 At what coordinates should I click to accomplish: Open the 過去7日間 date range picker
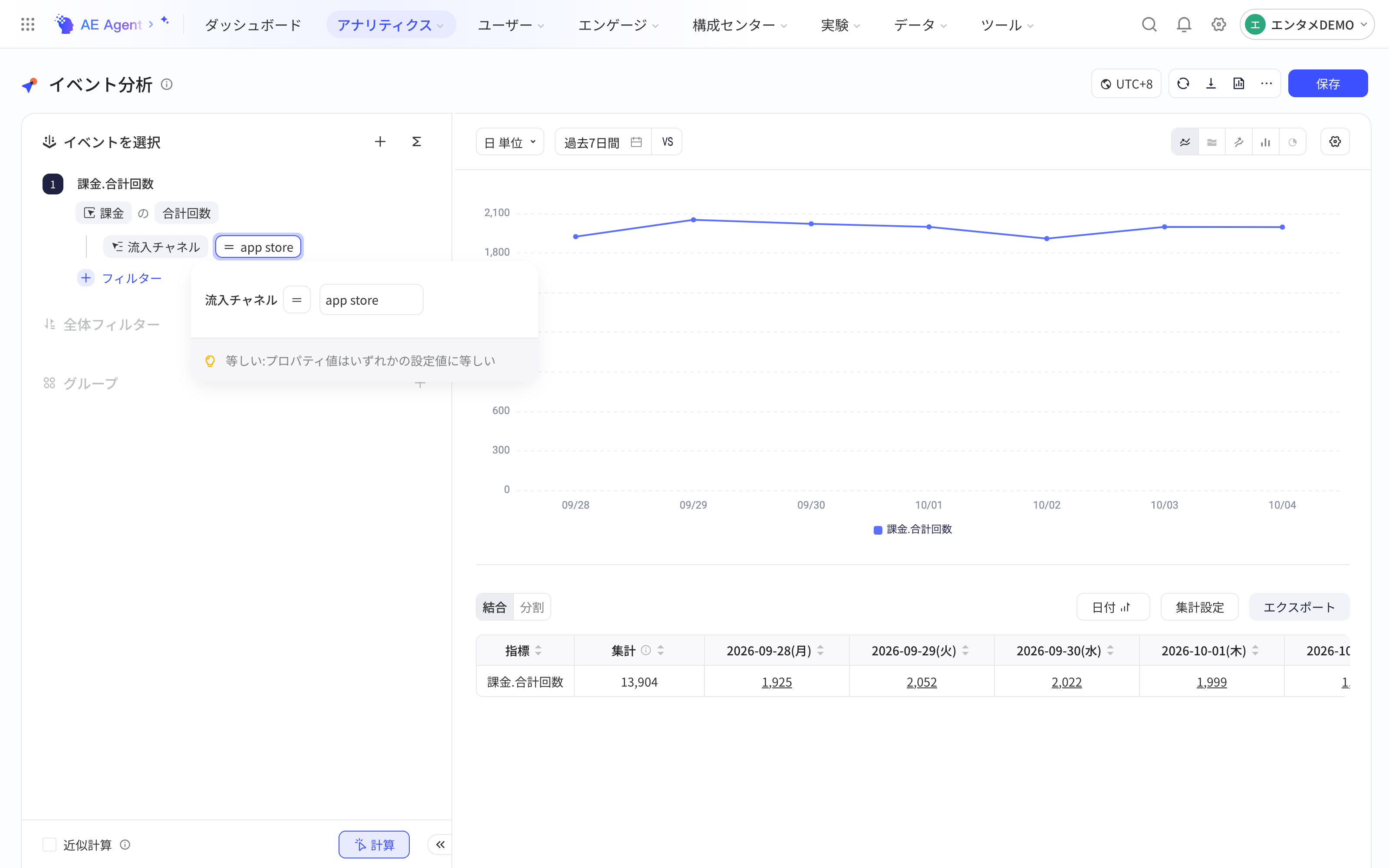point(602,142)
